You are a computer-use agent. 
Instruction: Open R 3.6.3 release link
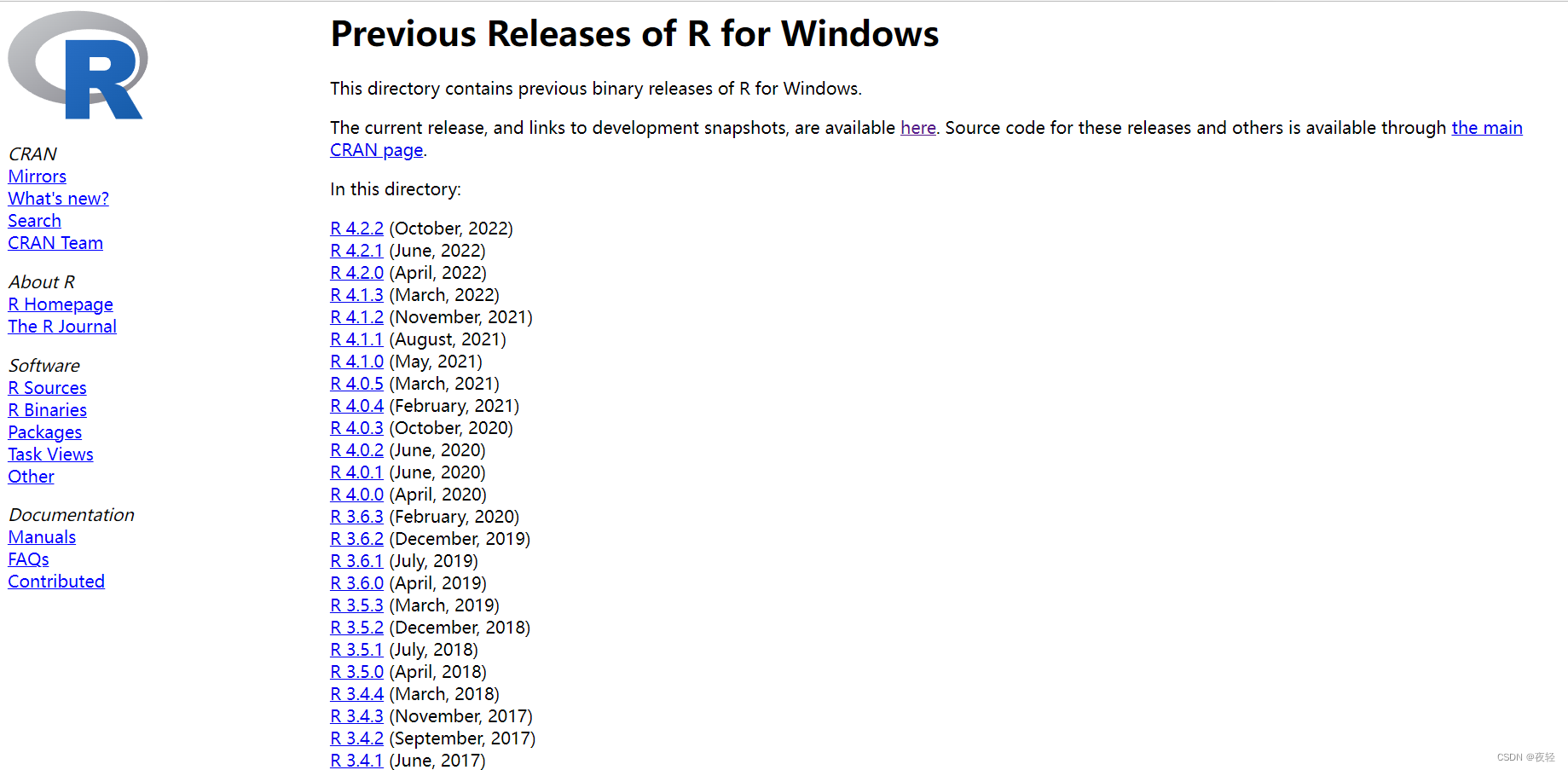click(x=357, y=517)
